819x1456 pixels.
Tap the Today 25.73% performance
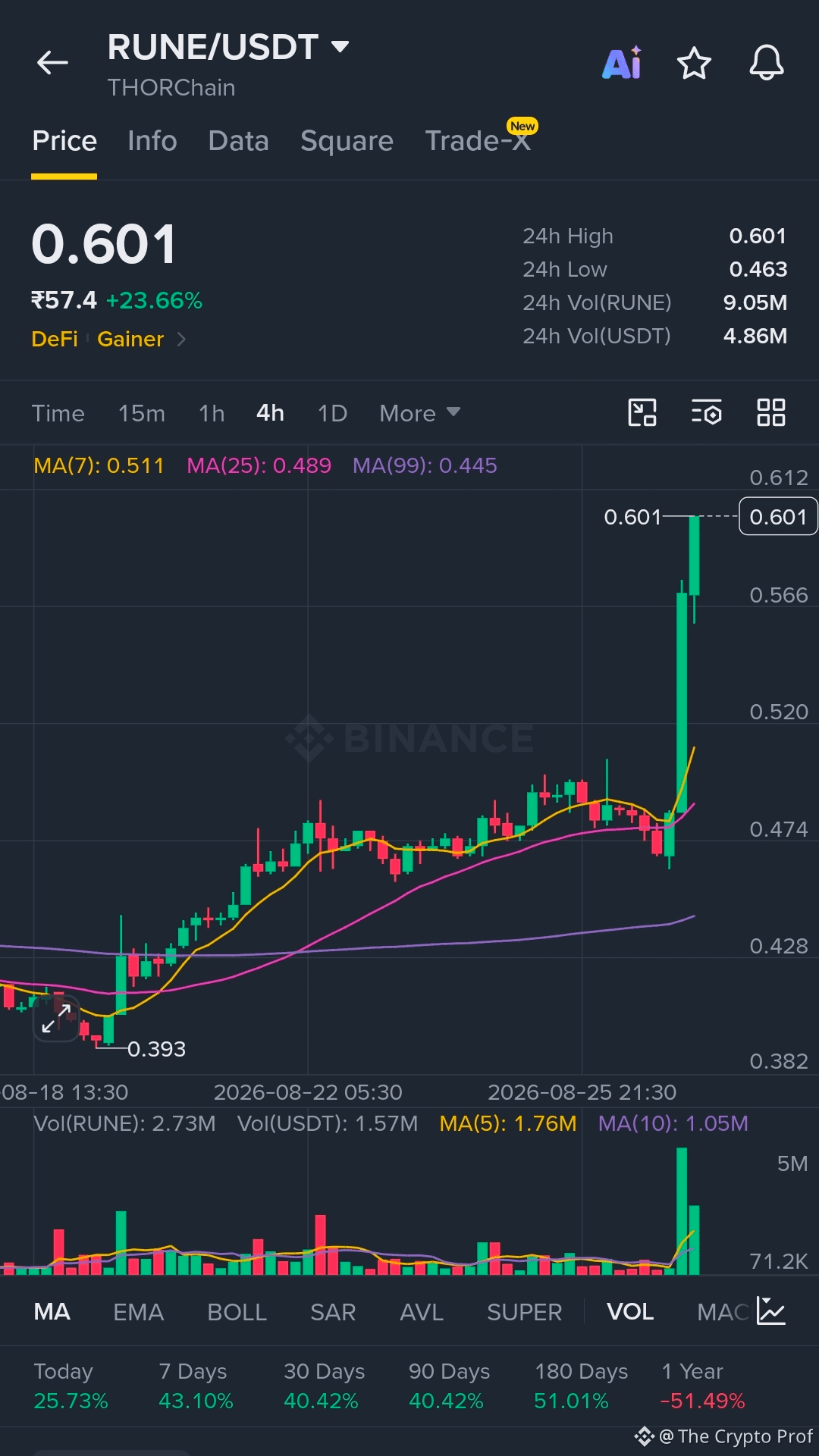71,1386
